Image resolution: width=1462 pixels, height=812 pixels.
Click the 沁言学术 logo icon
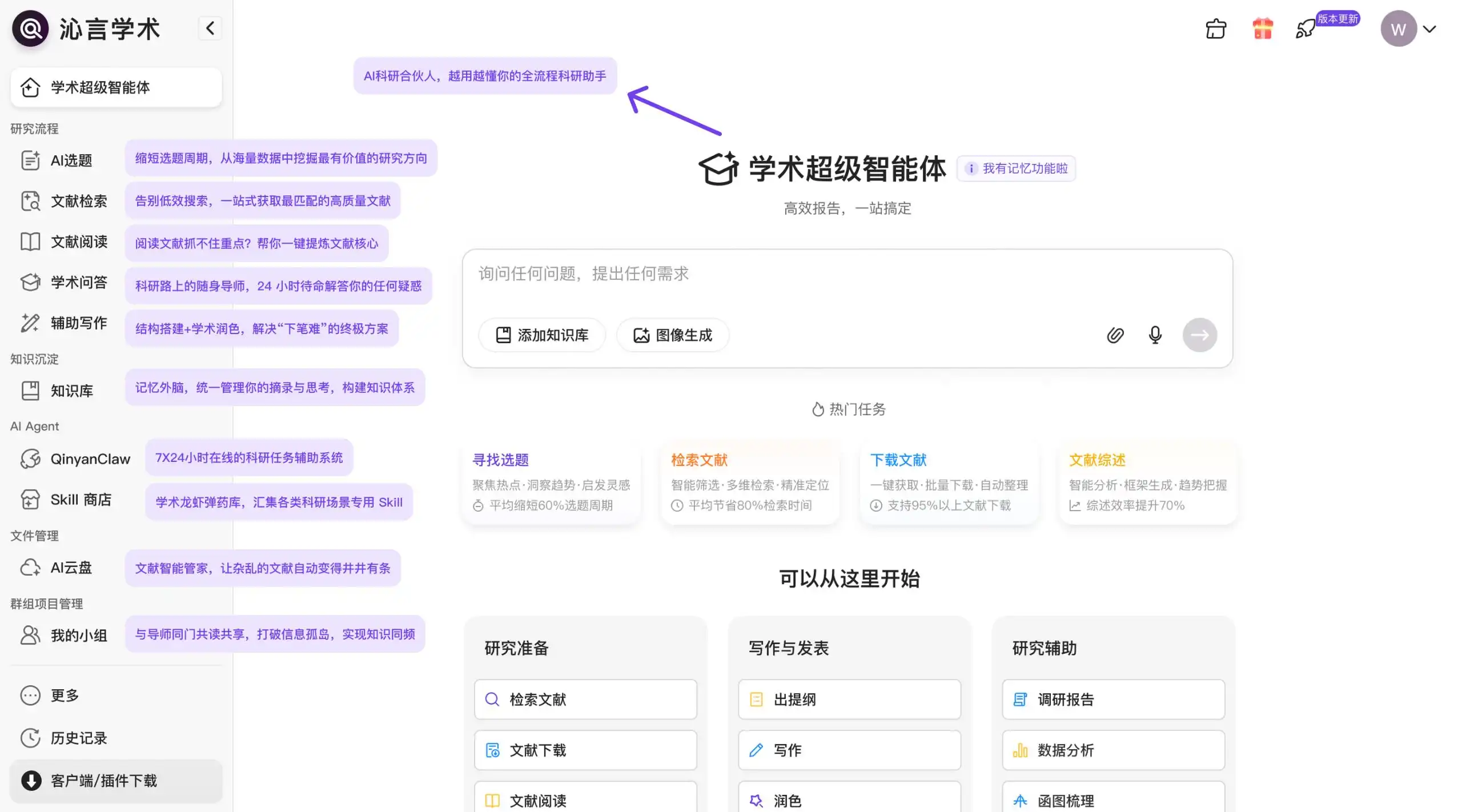(30, 29)
